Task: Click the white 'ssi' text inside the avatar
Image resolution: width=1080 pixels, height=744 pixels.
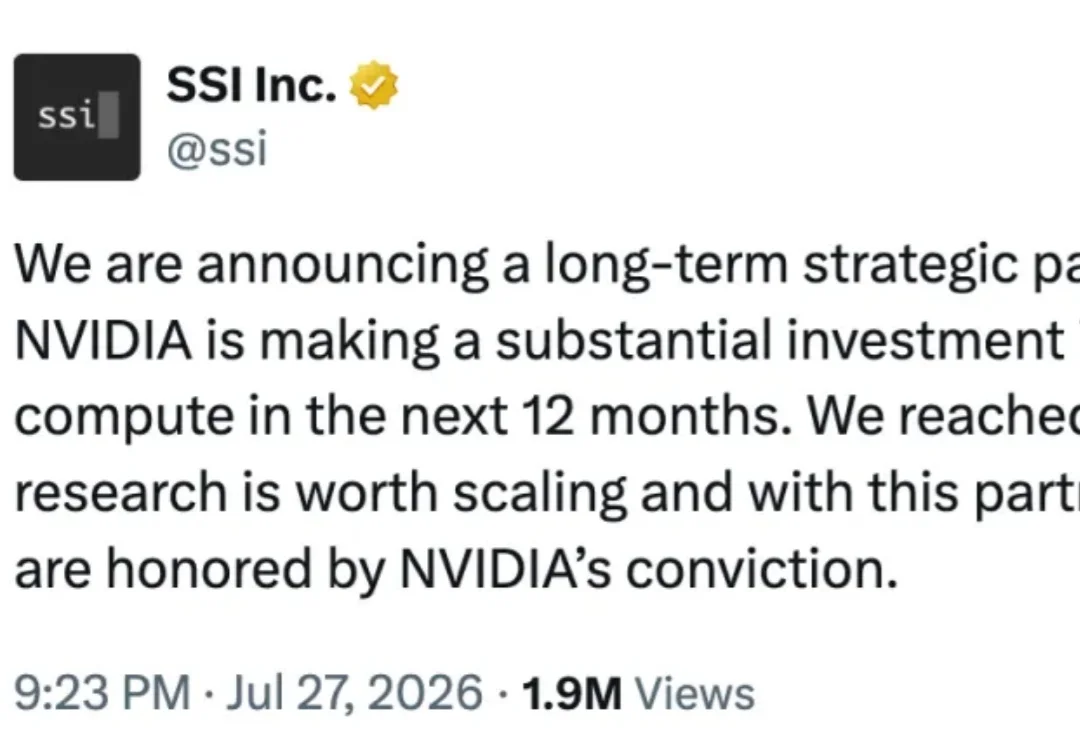Action: coord(67,115)
